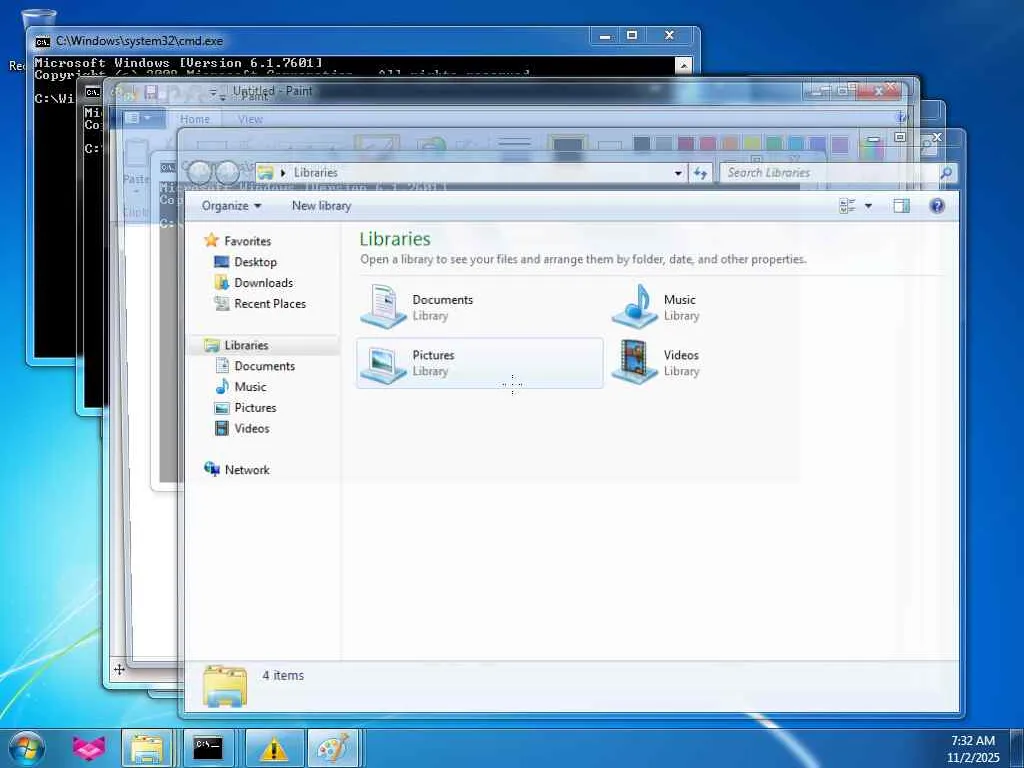Click the Explorer Forward arrow button
Viewport: 1024px width, 768px height.
(x=227, y=172)
